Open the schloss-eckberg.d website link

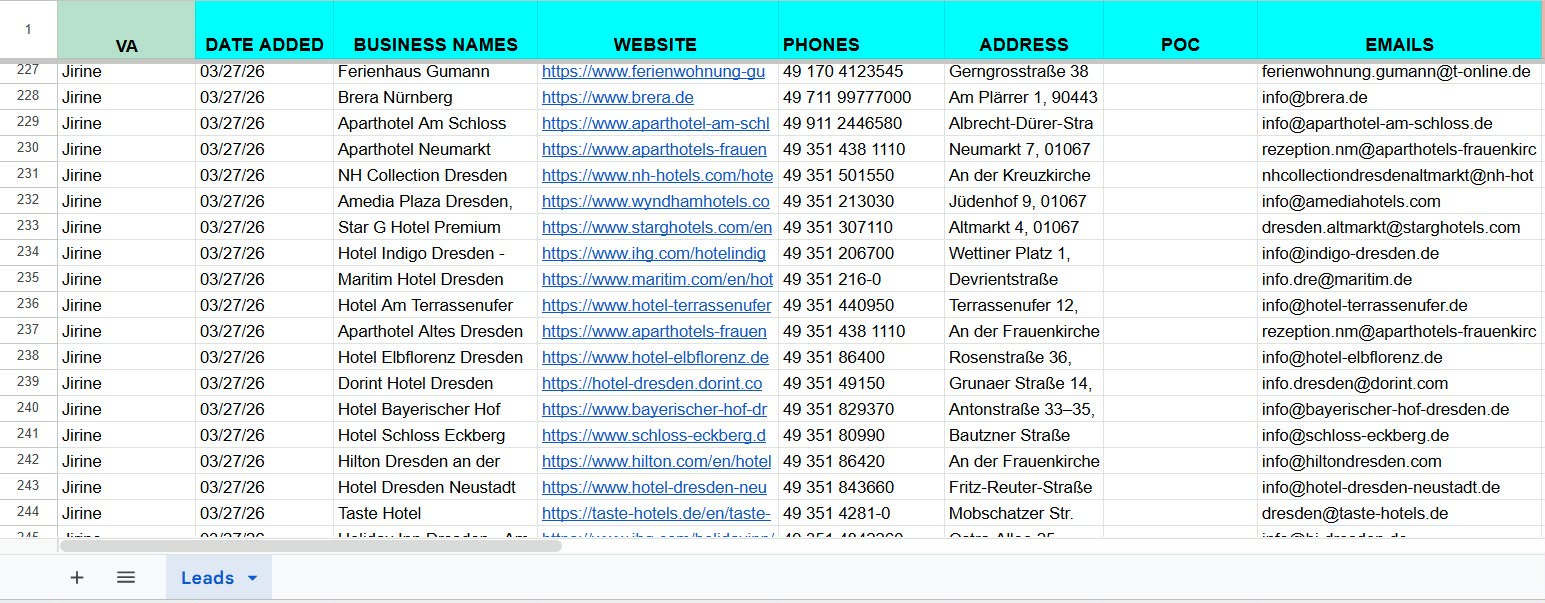click(x=654, y=435)
